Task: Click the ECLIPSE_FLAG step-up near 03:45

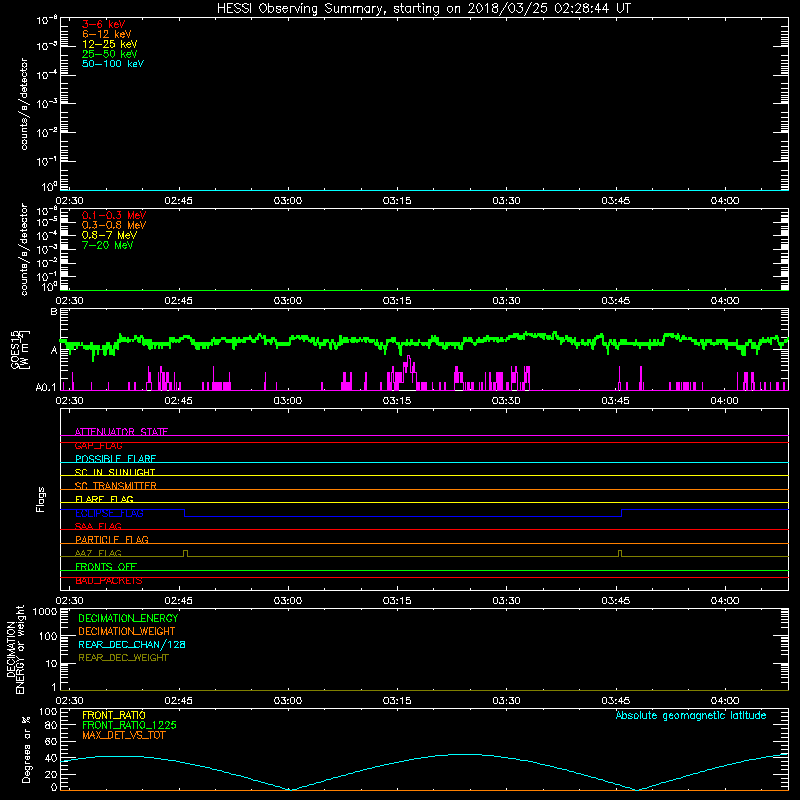Action: point(621,513)
